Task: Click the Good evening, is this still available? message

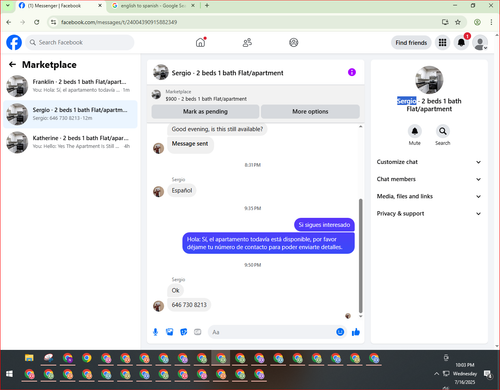Action: point(217,129)
